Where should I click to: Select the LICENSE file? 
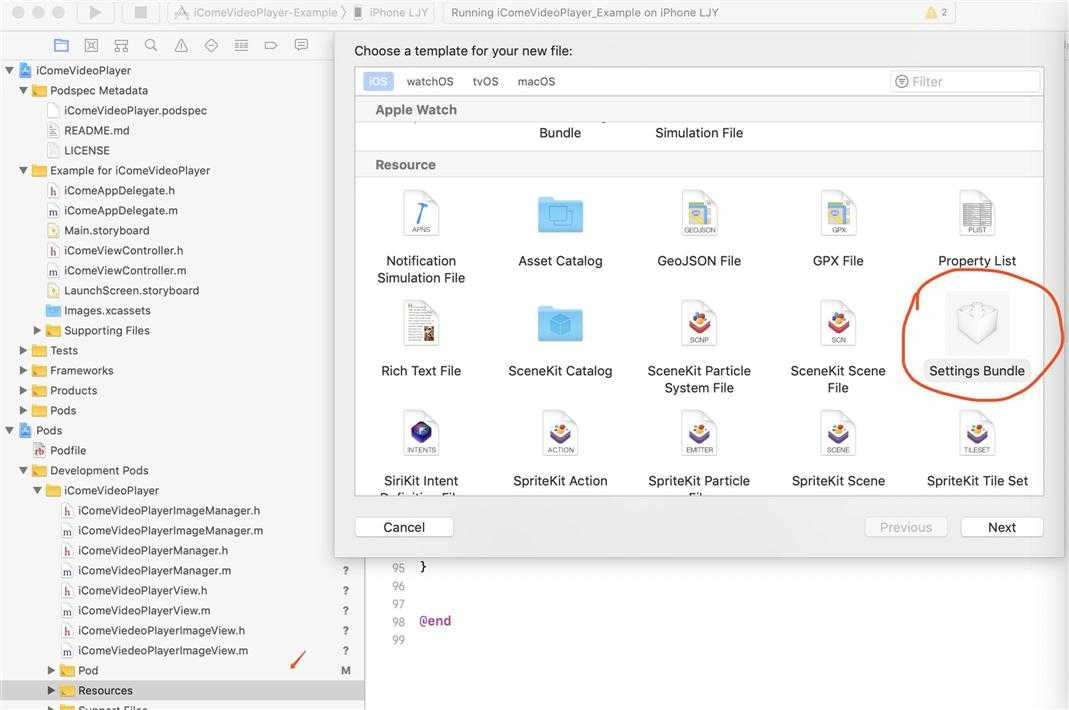[x=87, y=150]
